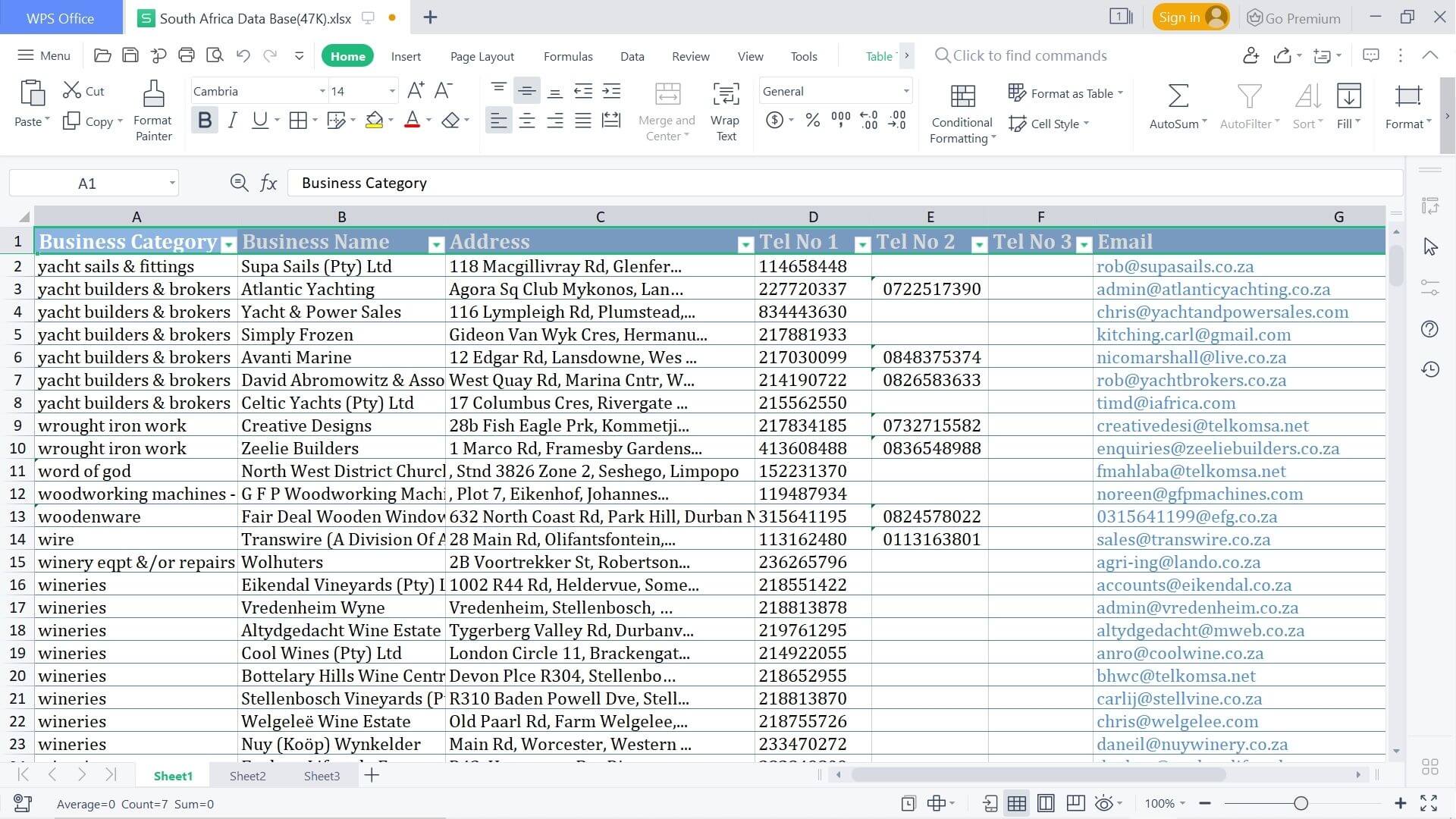Click the Paste clipboard icon
1456x819 pixels.
[x=32, y=94]
